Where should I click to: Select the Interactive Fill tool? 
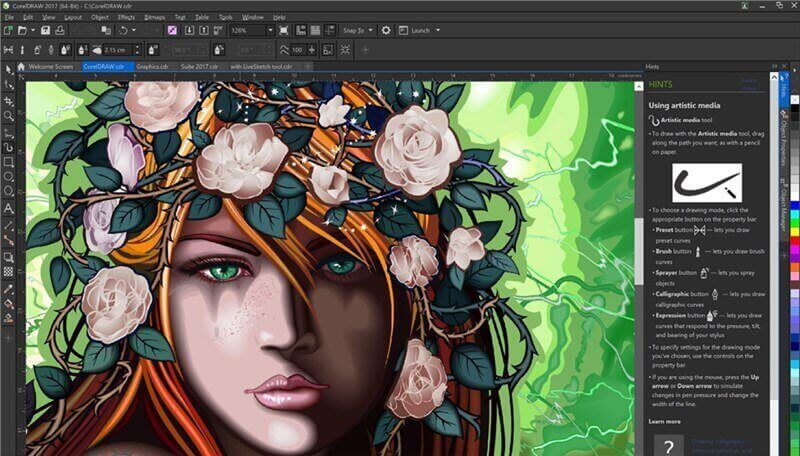click(8, 304)
